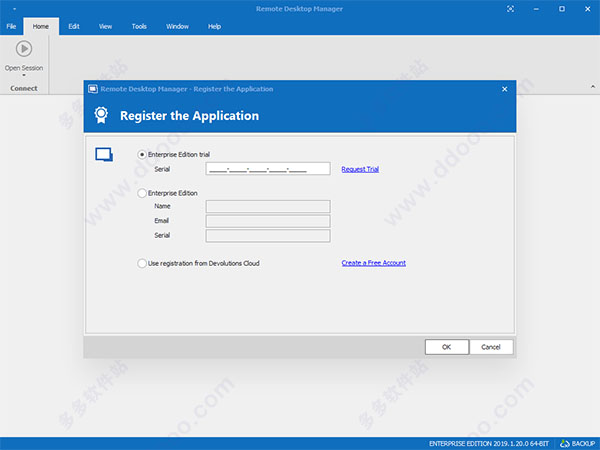The height and width of the screenshot is (450, 600).
Task: Click the Open Session play icon
Action: point(24,49)
